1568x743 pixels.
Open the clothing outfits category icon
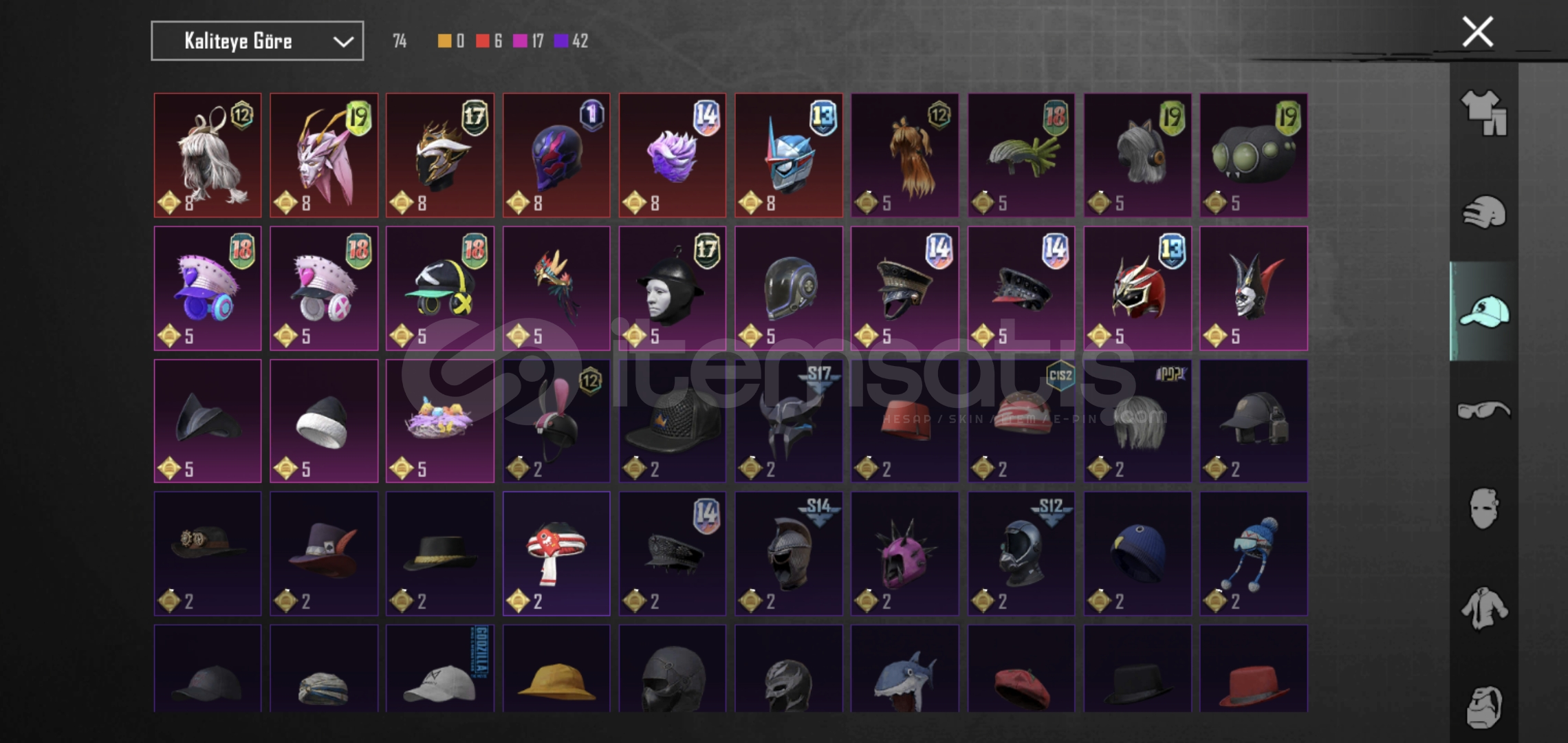tap(1483, 112)
